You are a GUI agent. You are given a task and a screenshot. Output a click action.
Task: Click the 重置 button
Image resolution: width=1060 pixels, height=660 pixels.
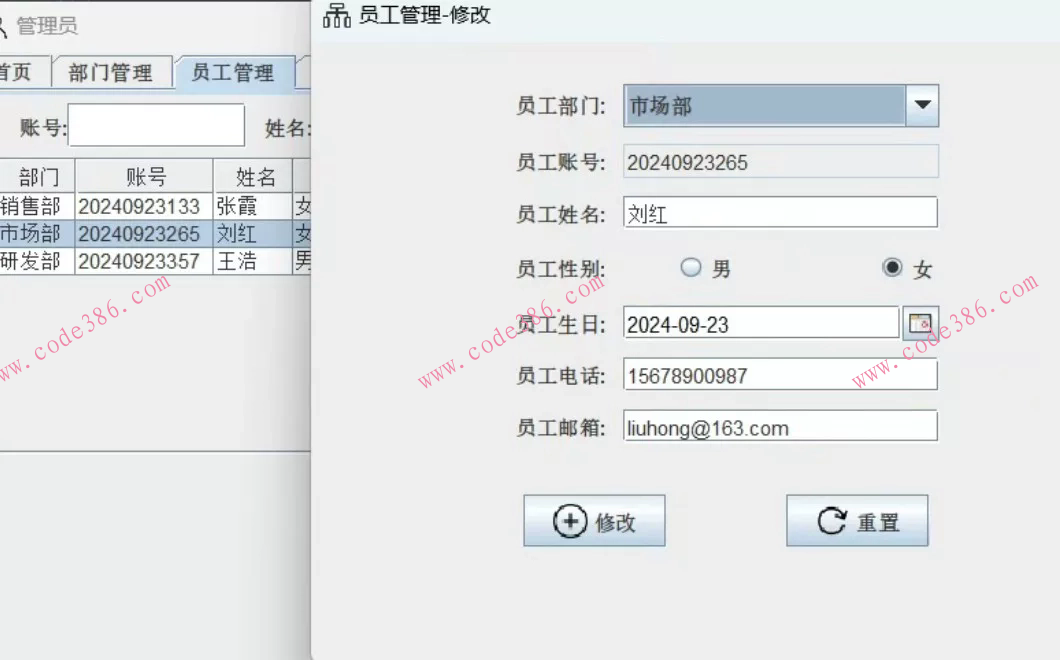(857, 519)
